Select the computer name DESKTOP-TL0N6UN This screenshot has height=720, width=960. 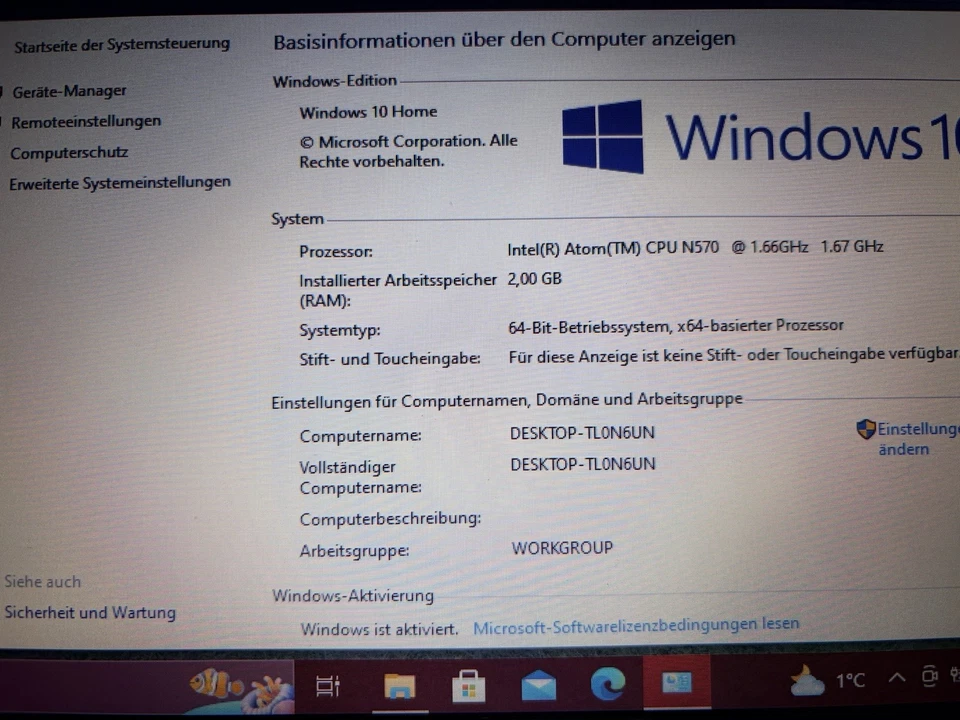(583, 433)
